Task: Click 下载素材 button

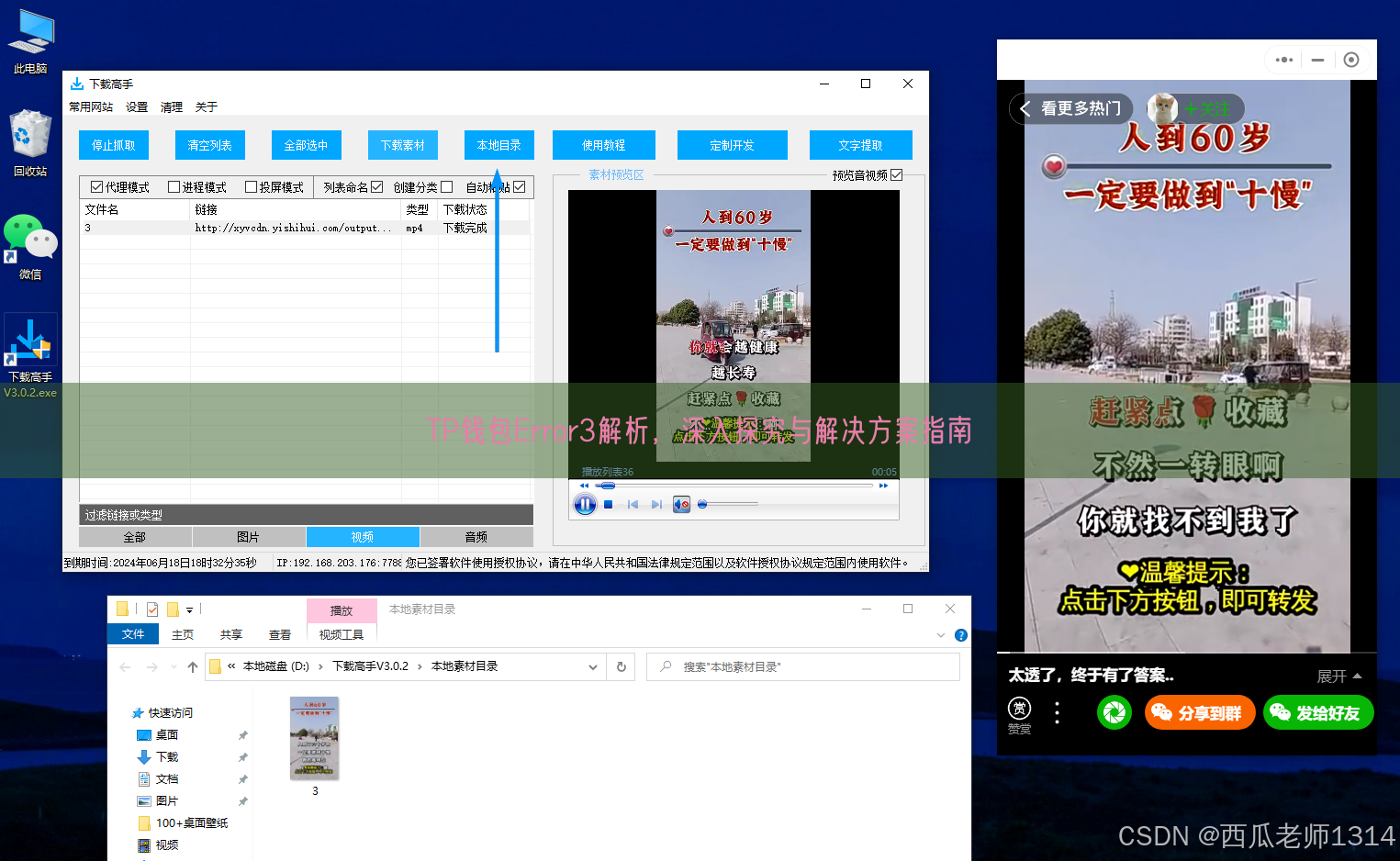Action: tap(403, 145)
